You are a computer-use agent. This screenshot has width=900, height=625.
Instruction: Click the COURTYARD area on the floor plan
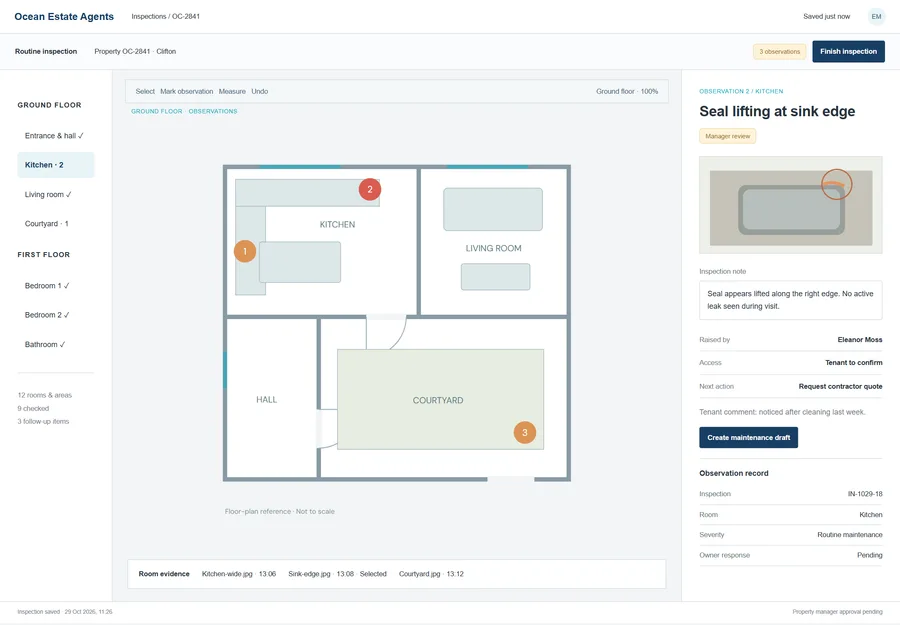440,399
